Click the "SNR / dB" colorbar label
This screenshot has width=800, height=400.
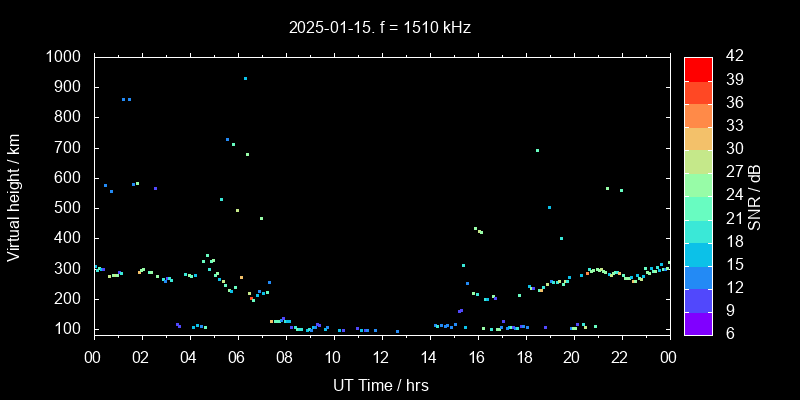[755, 194]
